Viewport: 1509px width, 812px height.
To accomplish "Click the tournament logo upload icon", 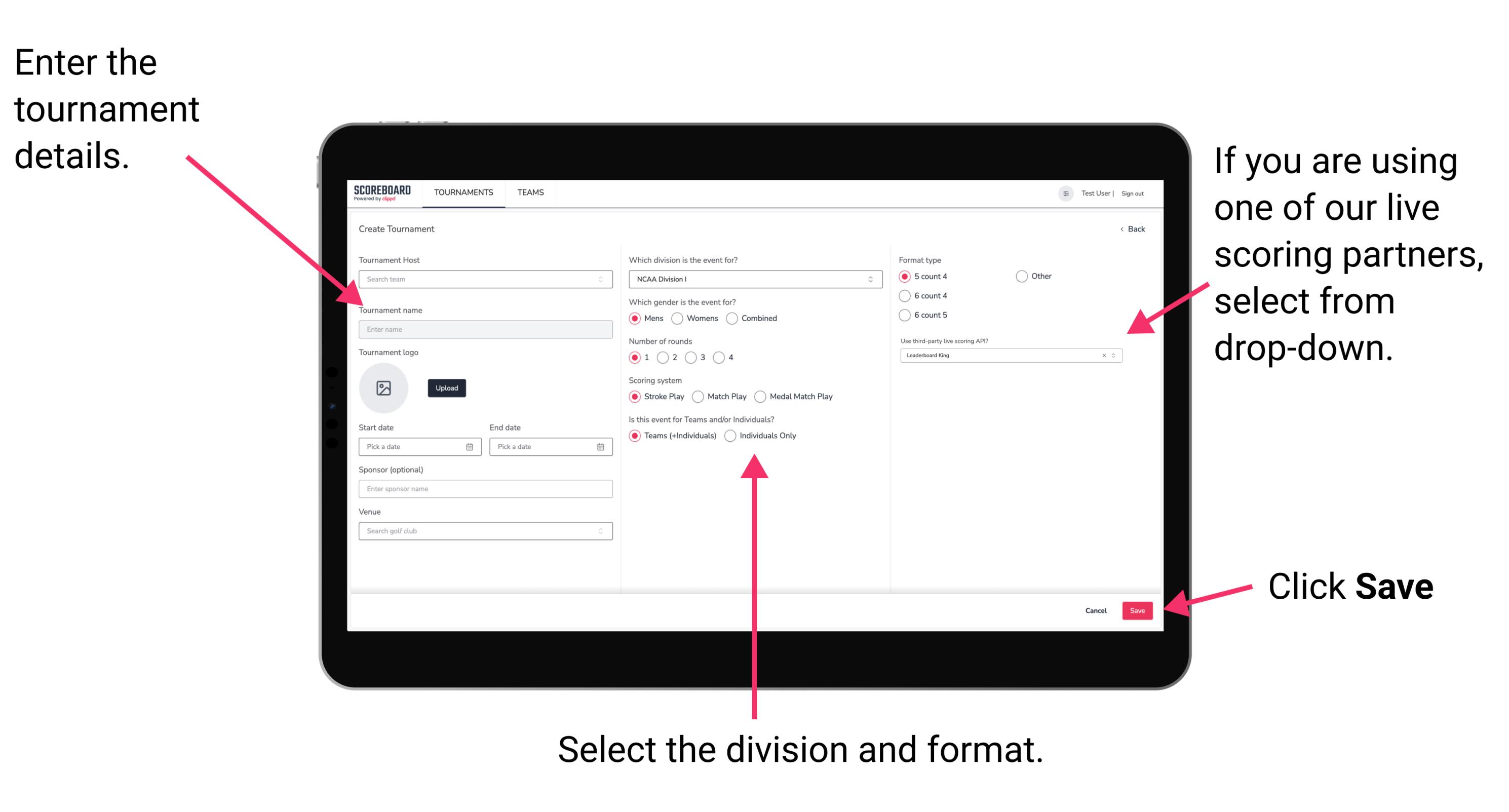I will tap(385, 388).
